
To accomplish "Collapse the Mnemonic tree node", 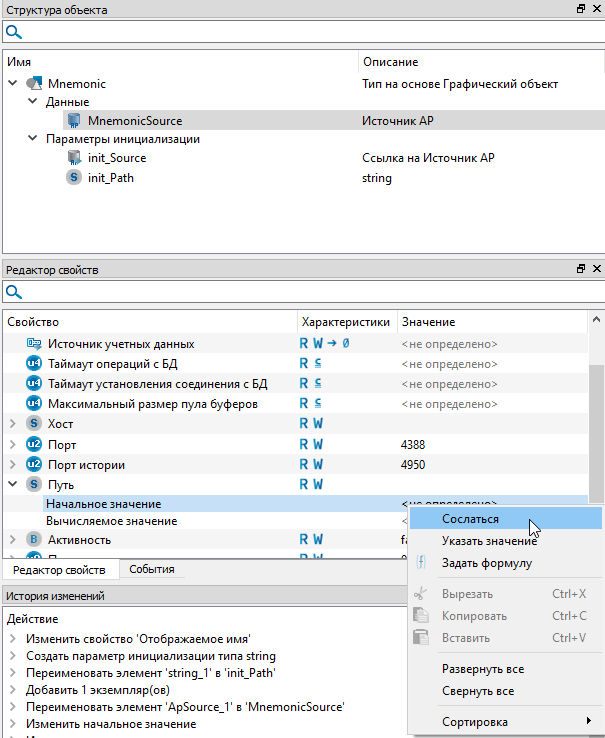I will pos(13,84).
